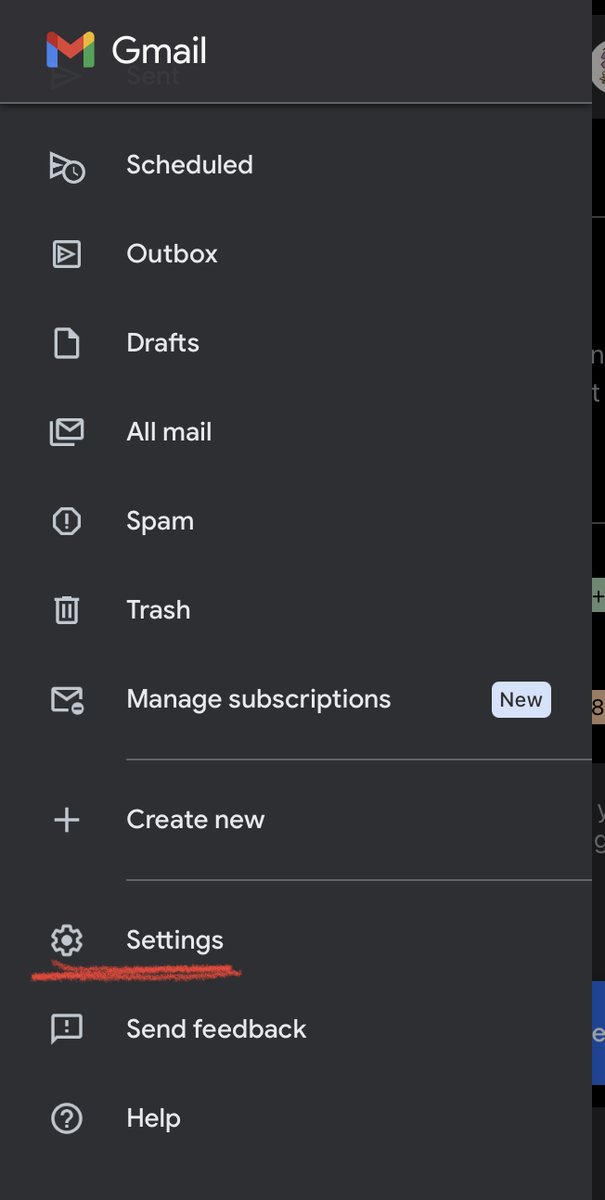Open Spam label
This screenshot has width=605, height=1200.
(x=160, y=521)
